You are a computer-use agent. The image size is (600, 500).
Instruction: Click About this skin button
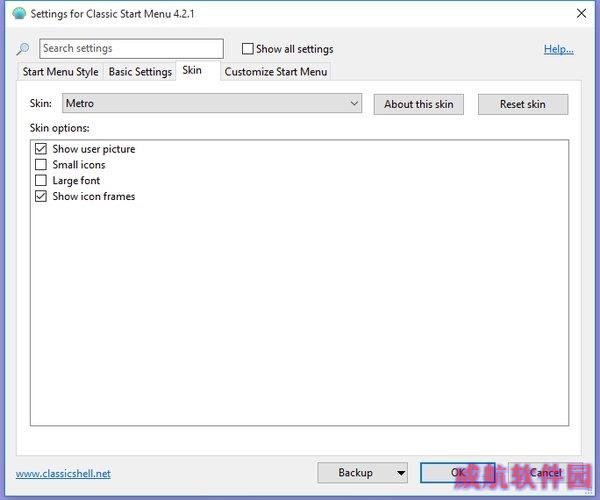[x=419, y=104]
